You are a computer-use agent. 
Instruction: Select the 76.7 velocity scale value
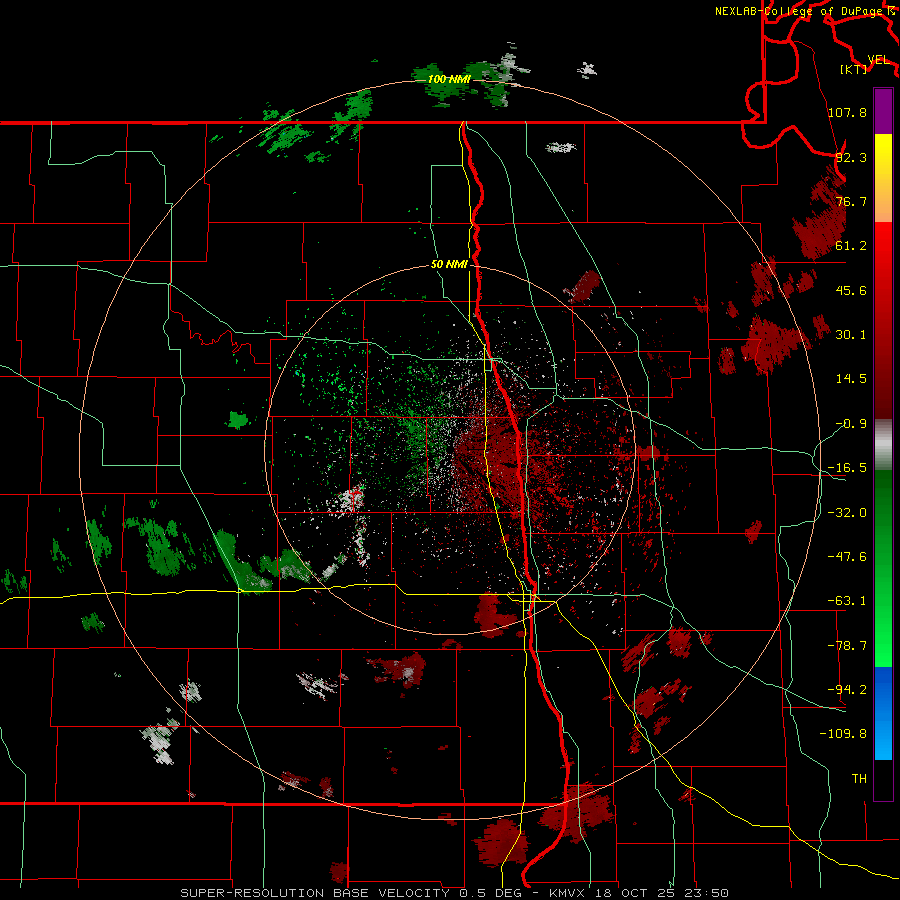click(x=851, y=201)
